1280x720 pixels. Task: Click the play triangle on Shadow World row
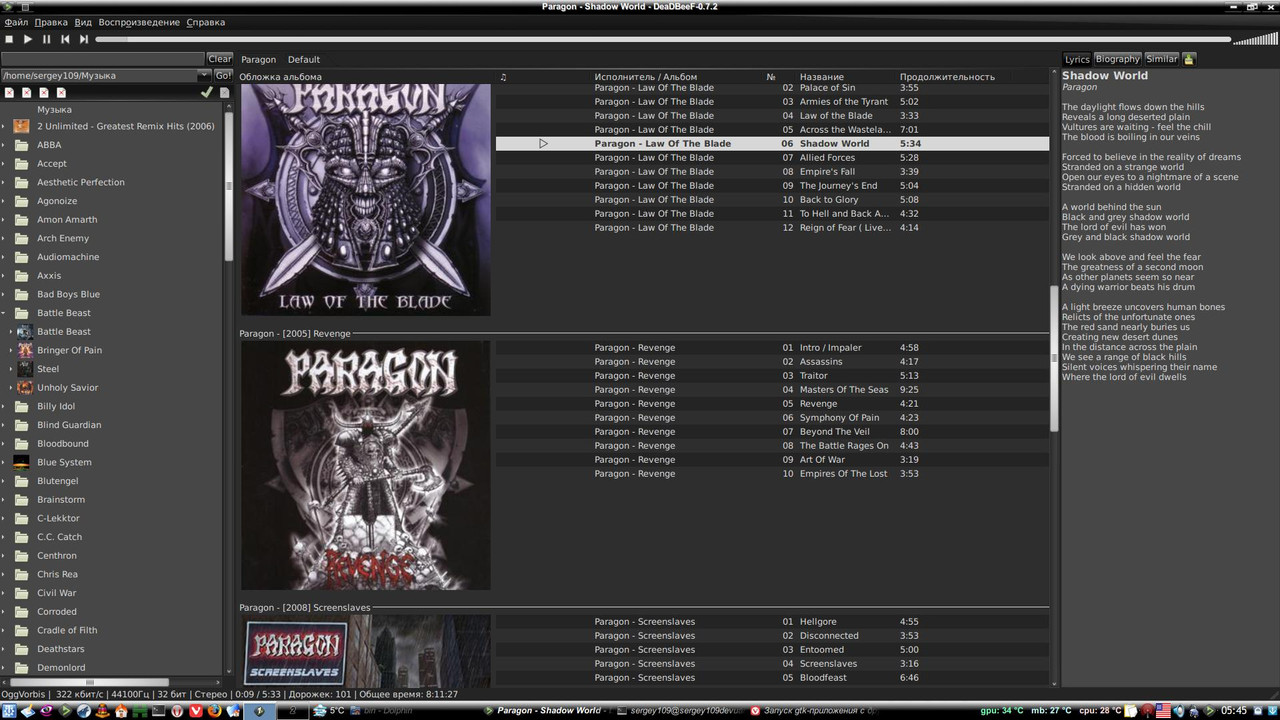tap(543, 144)
